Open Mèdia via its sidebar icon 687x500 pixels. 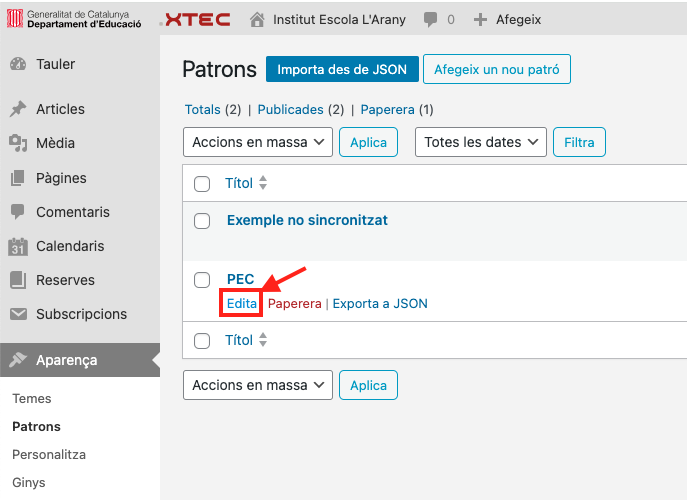18,143
